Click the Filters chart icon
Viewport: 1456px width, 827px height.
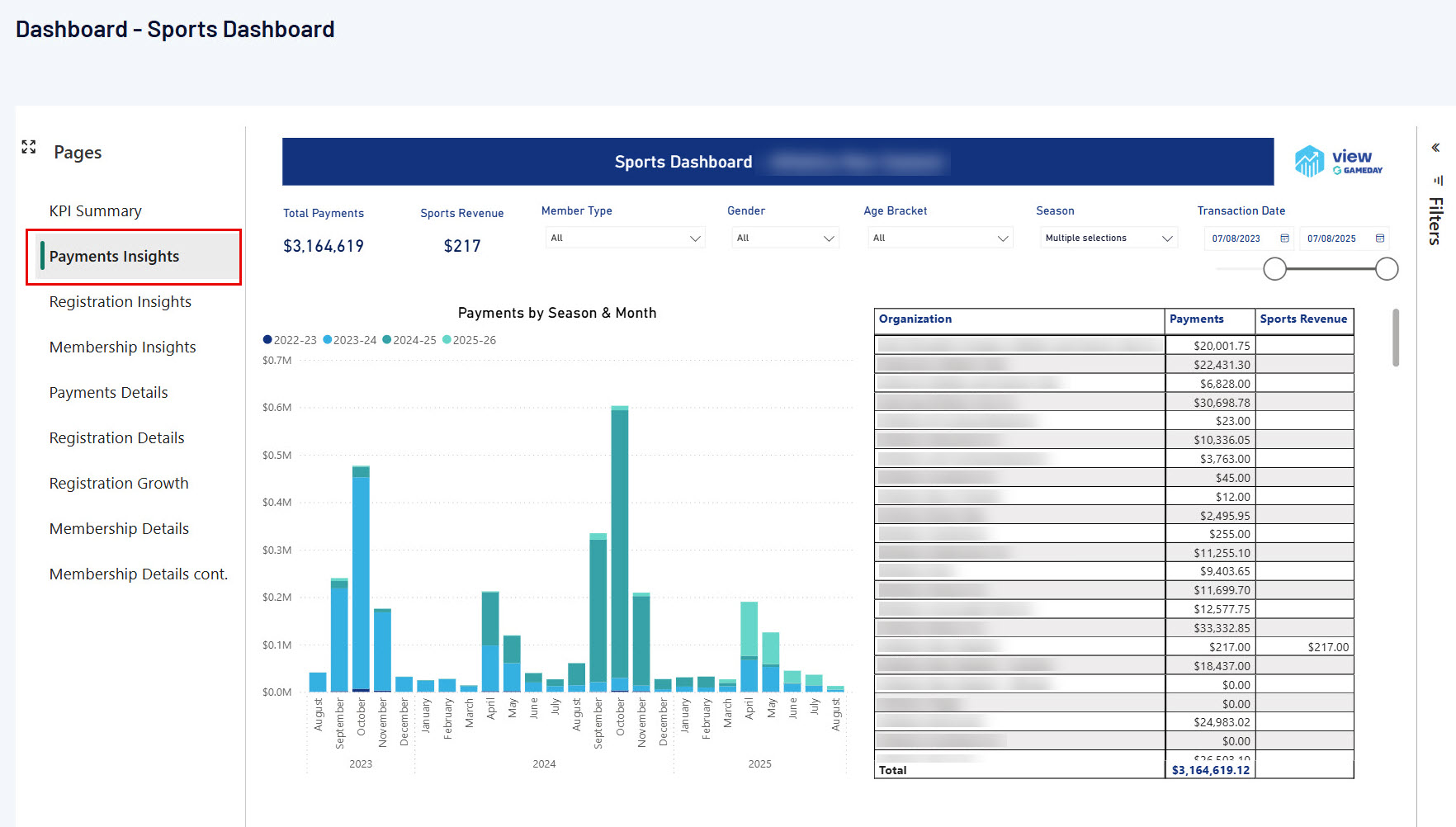tap(1438, 180)
